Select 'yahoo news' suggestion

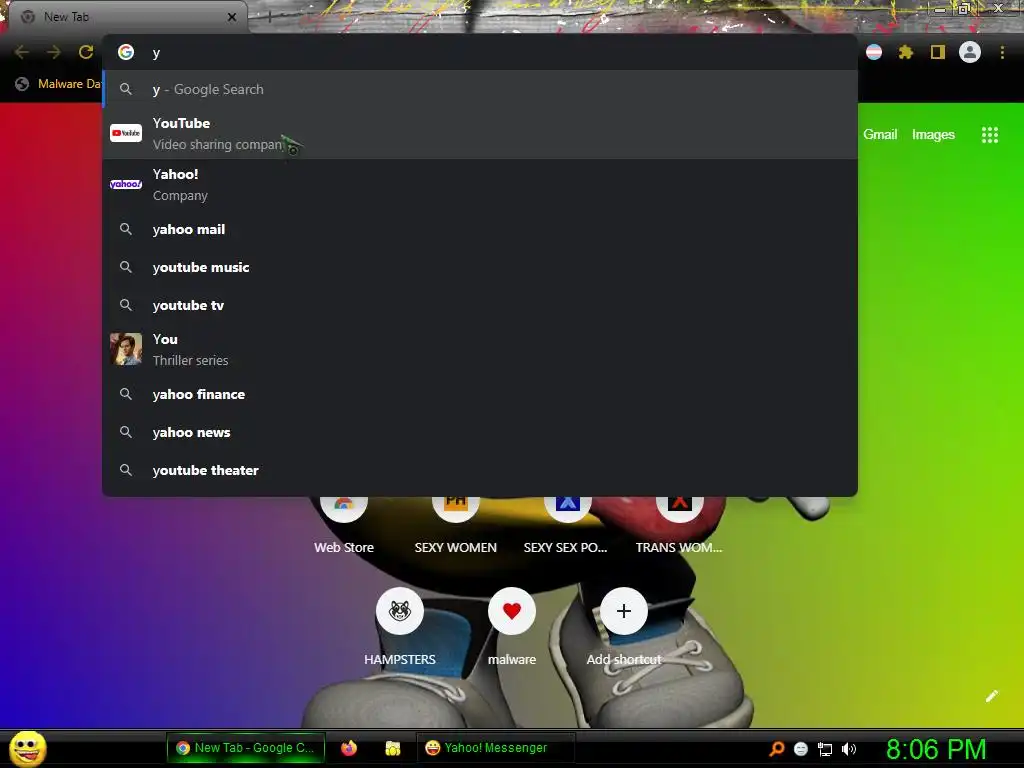click(480, 432)
